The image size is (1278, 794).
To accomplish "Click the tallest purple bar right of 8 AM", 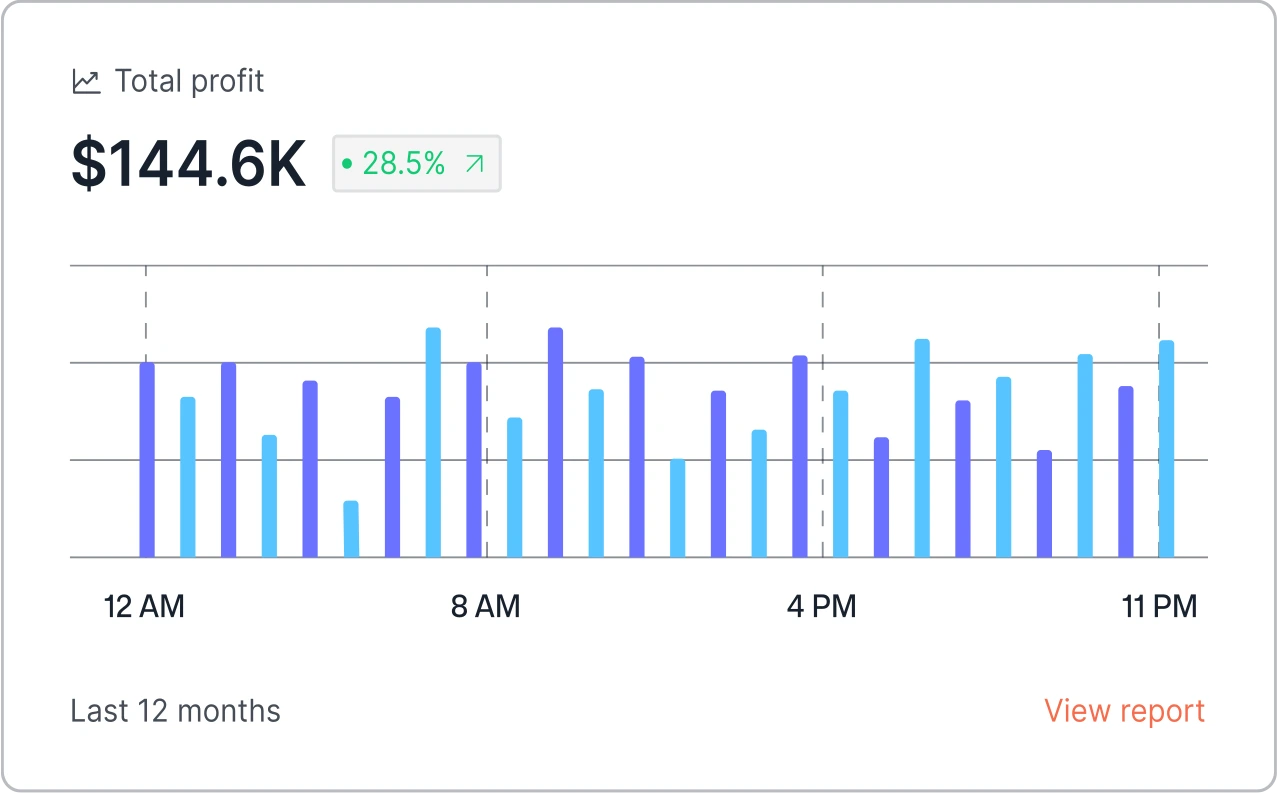I will pyautogui.click(x=555, y=442).
